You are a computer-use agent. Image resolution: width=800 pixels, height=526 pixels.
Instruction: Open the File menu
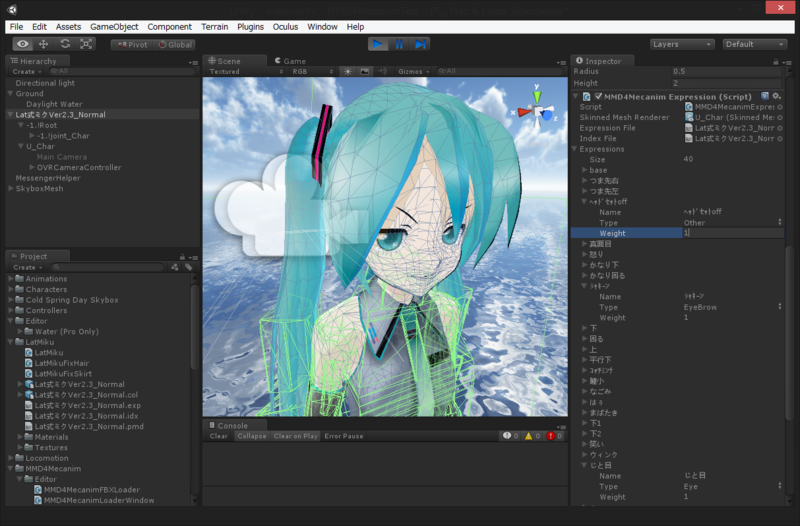click(x=16, y=27)
